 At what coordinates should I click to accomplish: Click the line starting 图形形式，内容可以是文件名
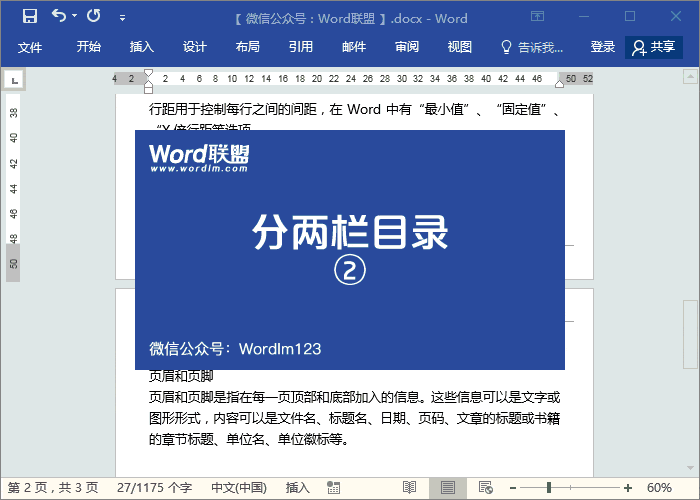[354, 418]
